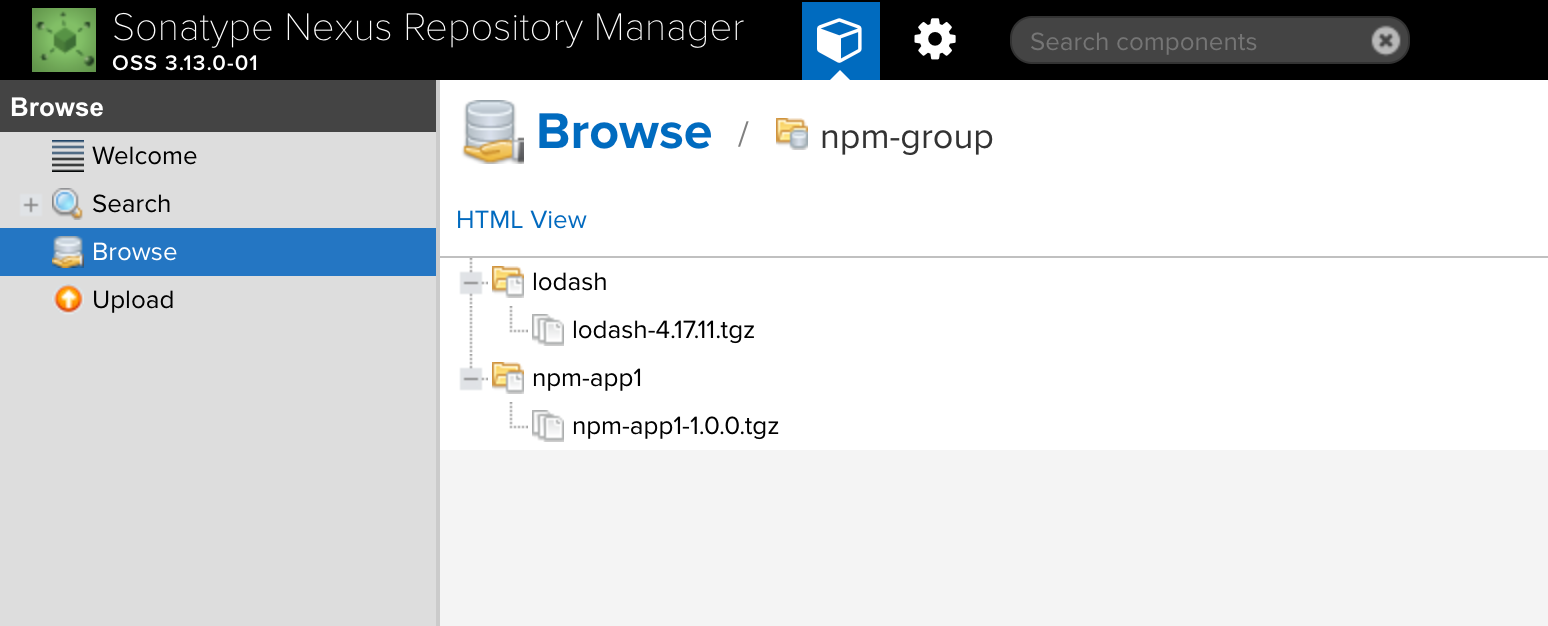This screenshot has height=626, width=1548.
Task: Click the lodash folder icon
Action: [x=509, y=282]
